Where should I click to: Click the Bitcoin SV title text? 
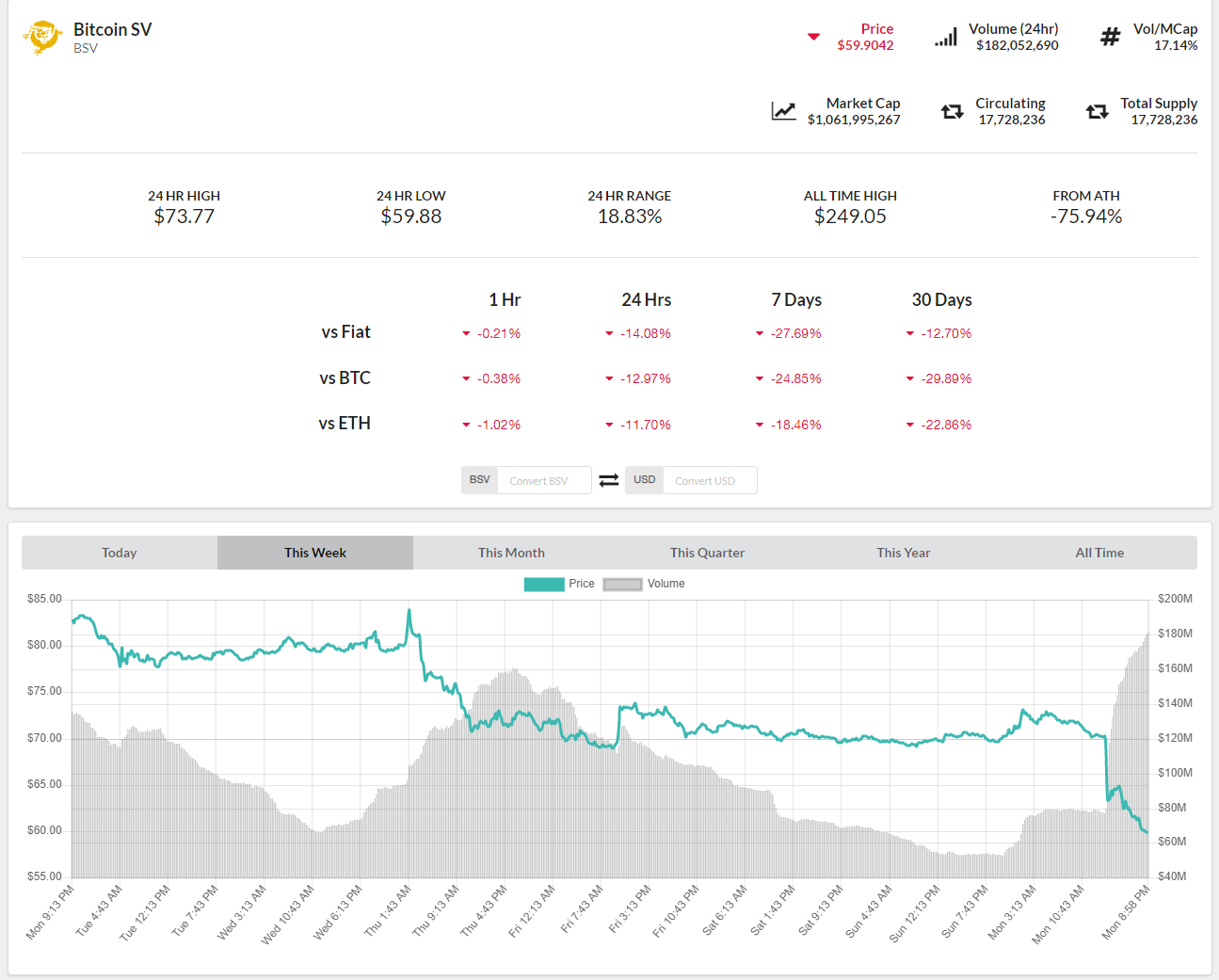(113, 29)
